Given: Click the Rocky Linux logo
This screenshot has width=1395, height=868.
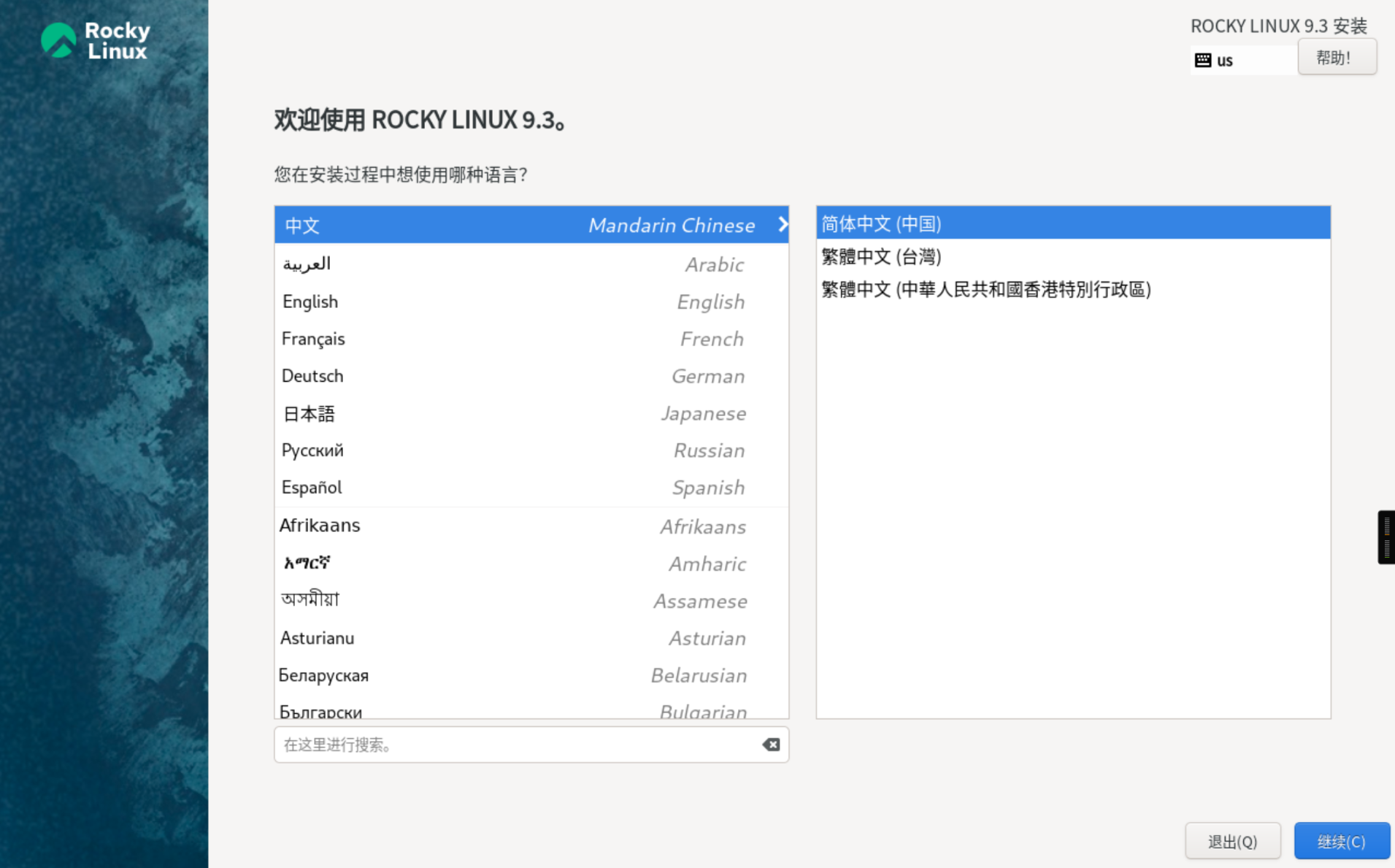Looking at the screenshot, I should click(96, 40).
